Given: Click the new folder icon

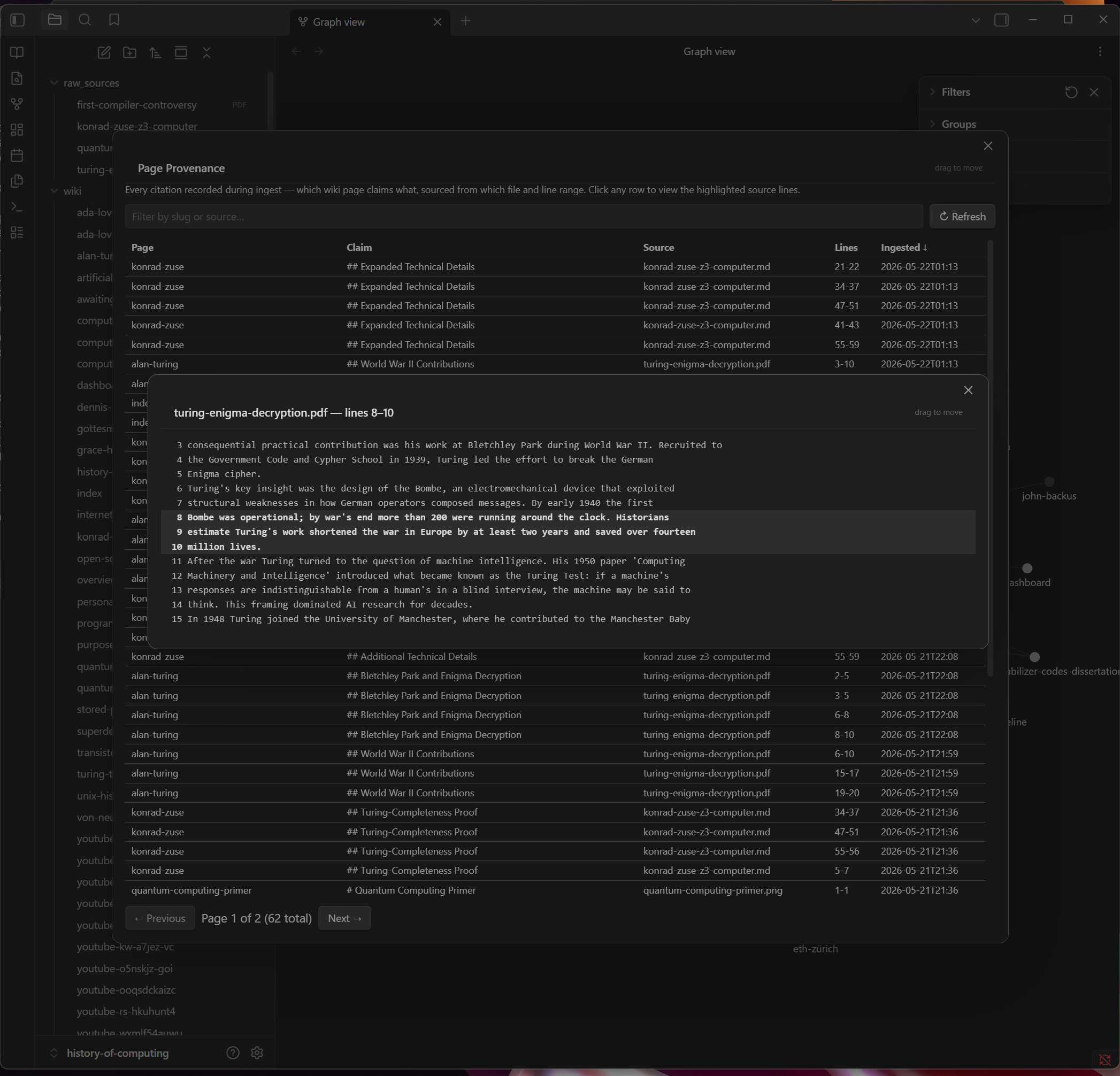Looking at the screenshot, I should click(130, 52).
